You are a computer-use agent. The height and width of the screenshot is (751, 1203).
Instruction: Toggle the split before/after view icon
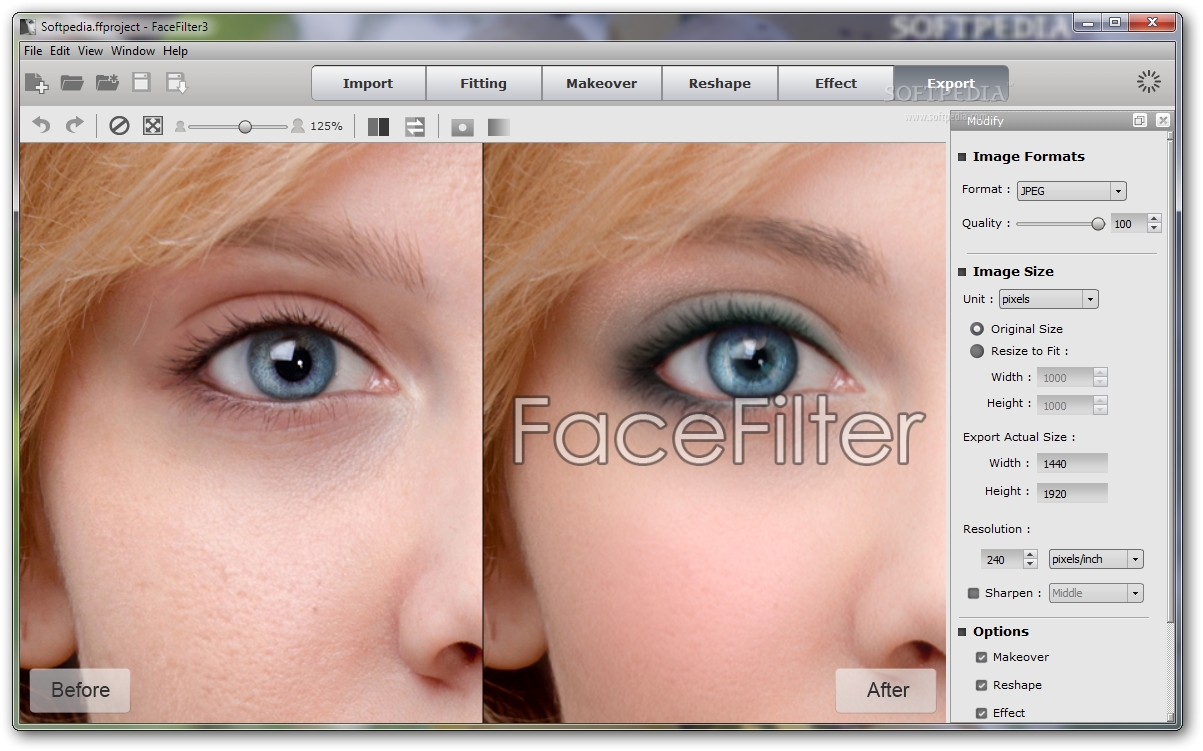click(378, 126)
